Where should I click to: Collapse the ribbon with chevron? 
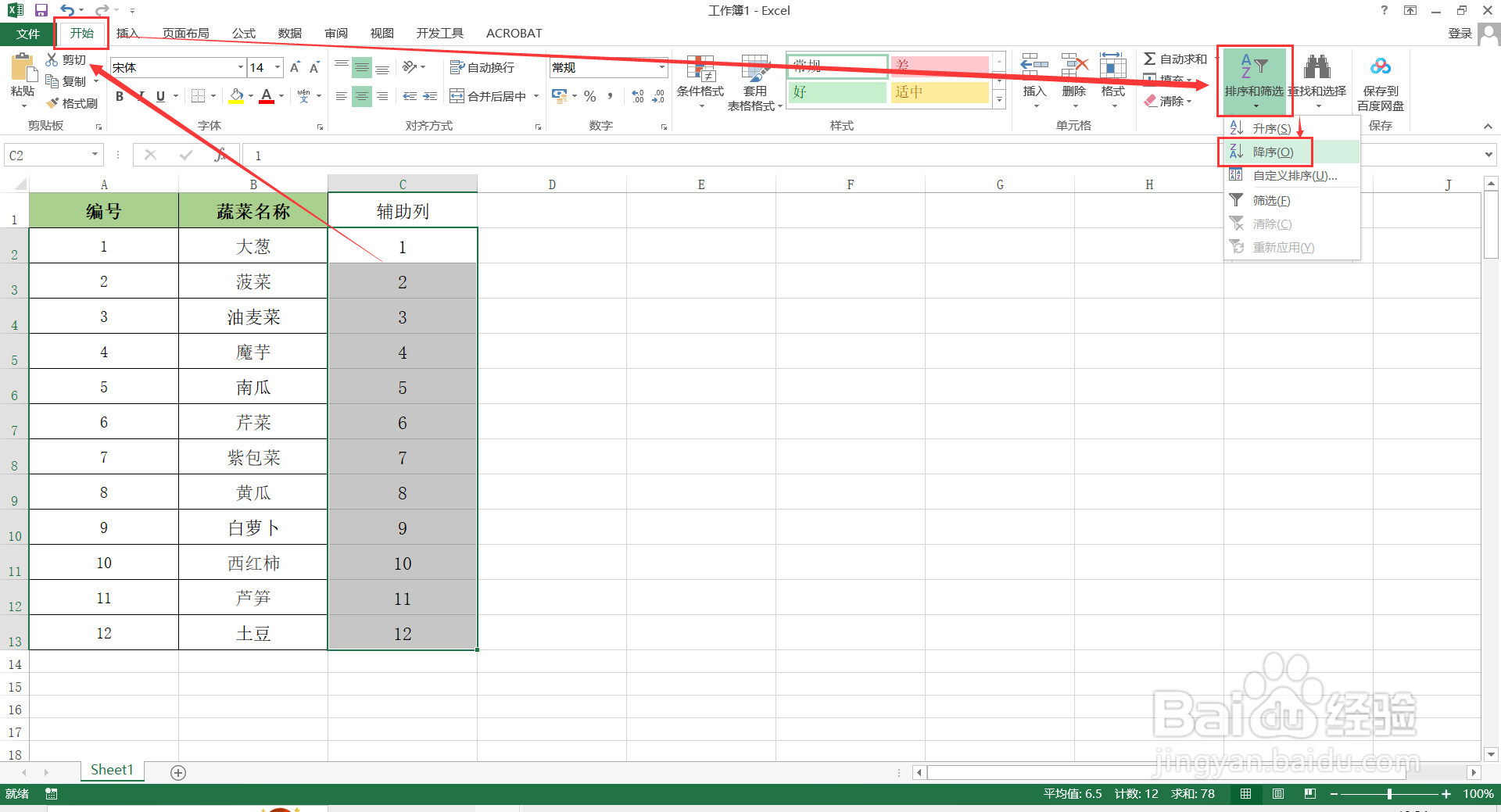[1488, 126]
